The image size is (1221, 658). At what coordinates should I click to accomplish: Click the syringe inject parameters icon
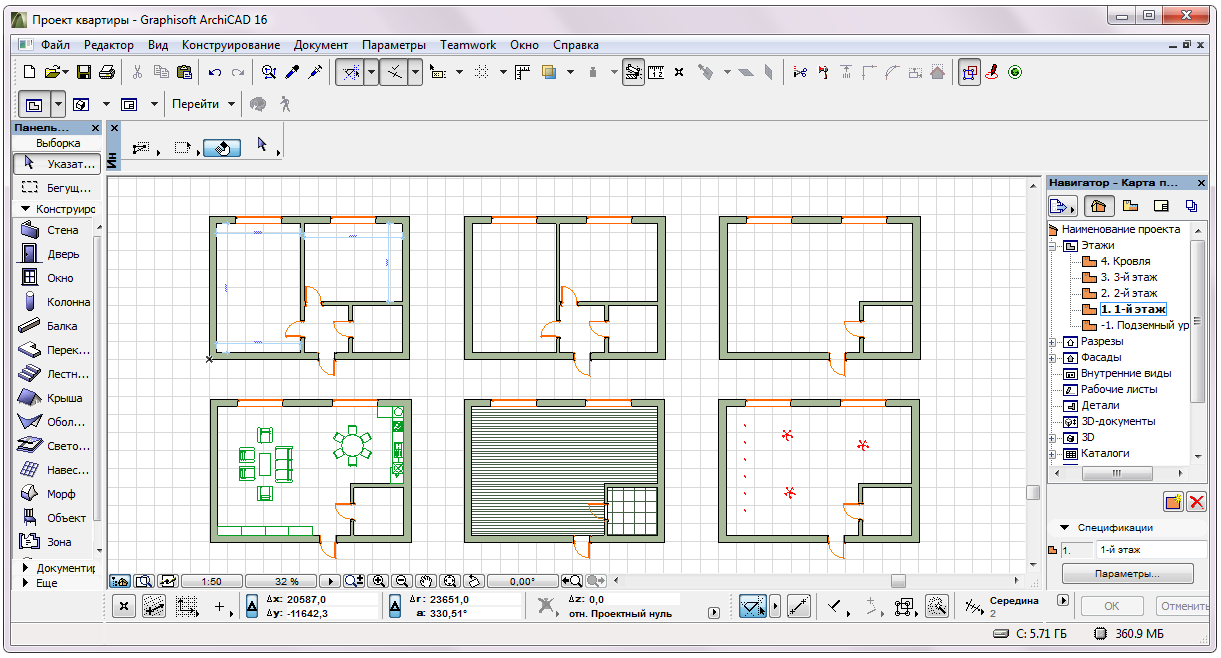[315, 72]
